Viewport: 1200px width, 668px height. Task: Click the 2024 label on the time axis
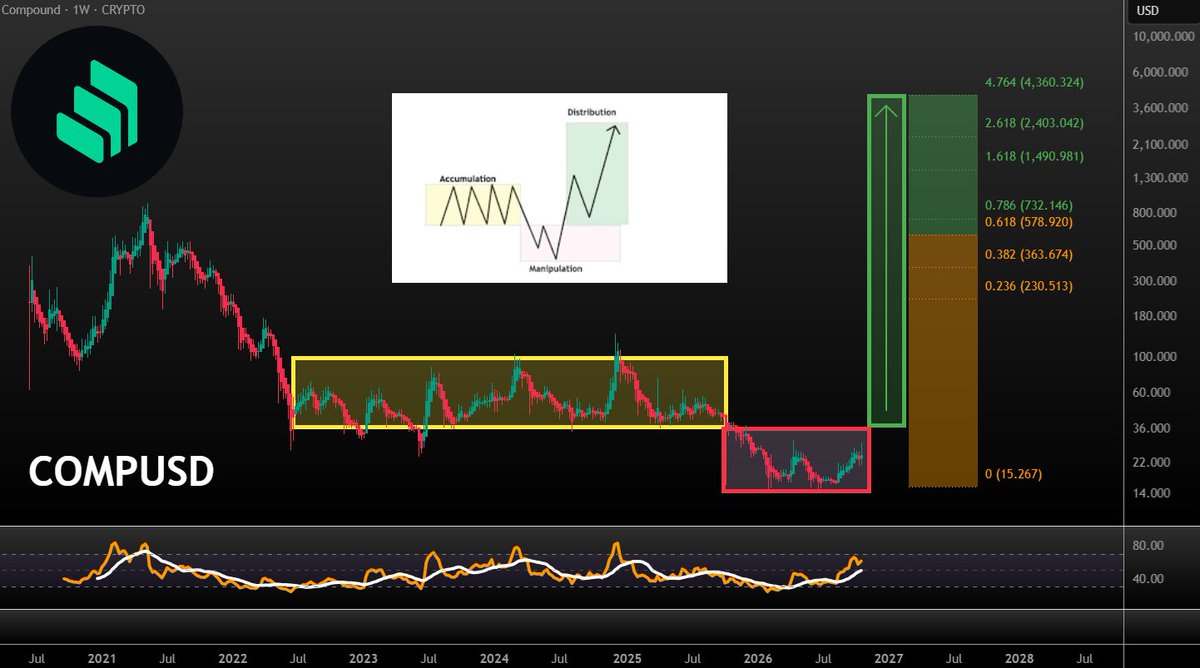[x=494, y=660]
